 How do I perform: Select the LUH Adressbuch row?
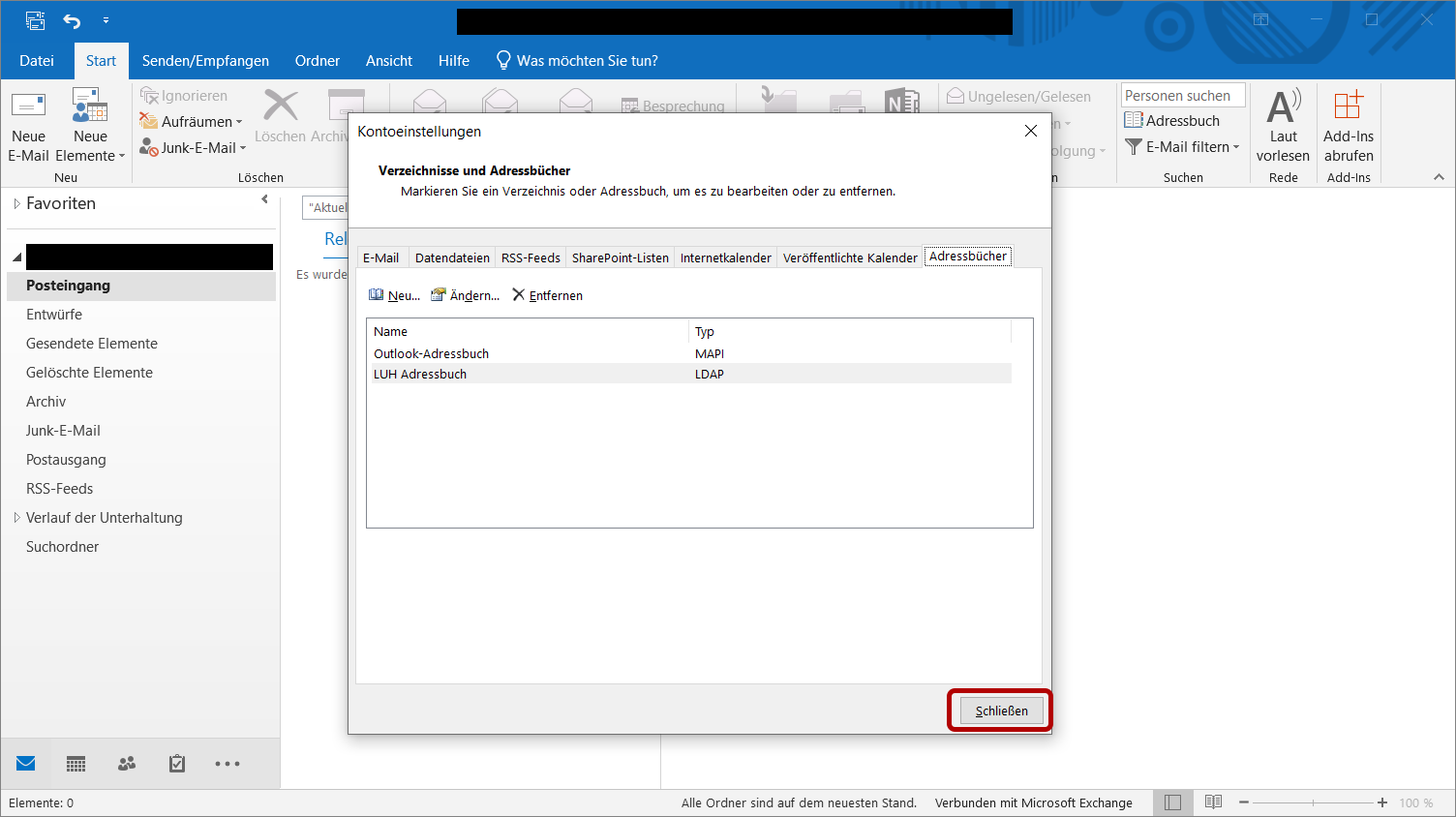(x=691, y=374)
